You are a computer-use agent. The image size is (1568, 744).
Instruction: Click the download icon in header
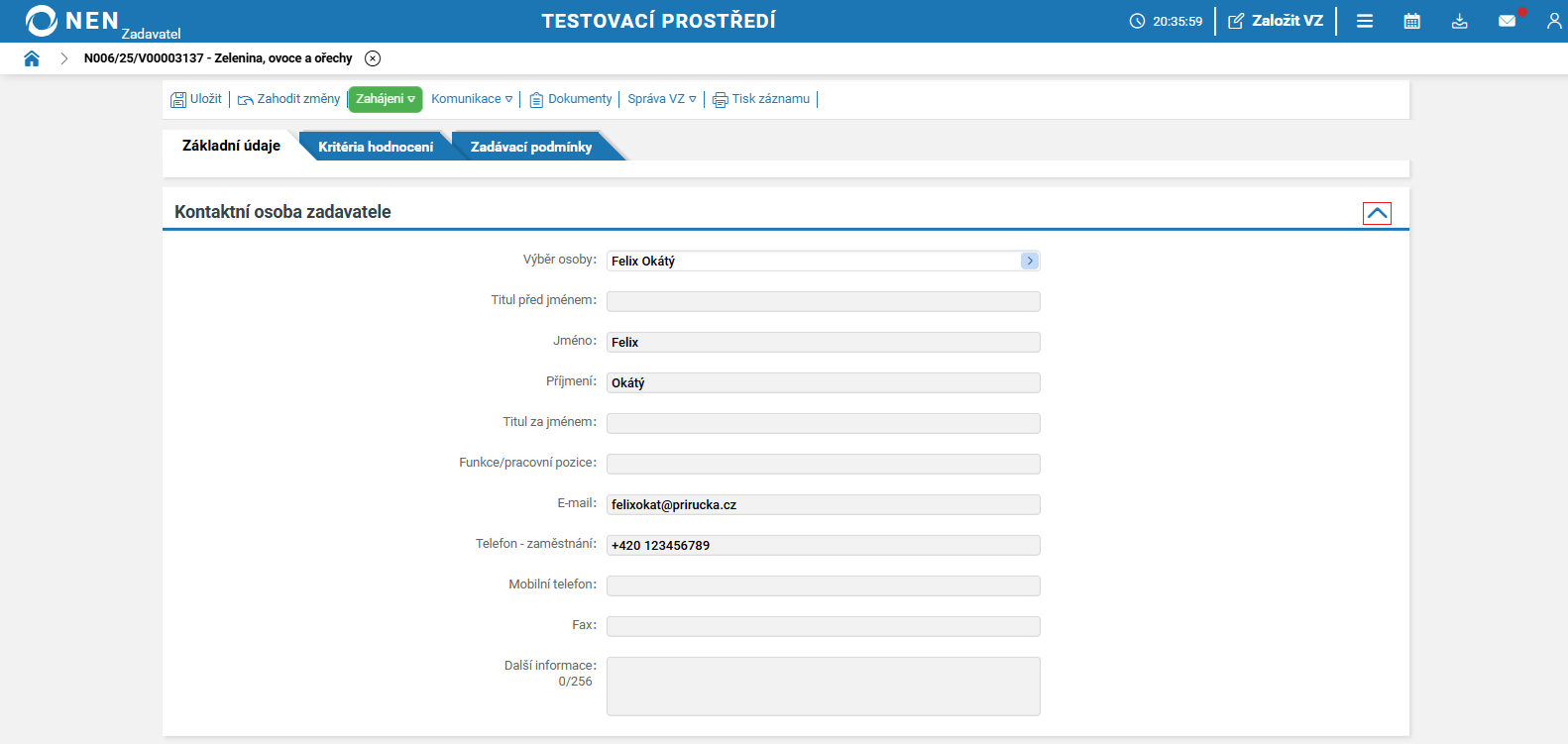point(1460,21)
